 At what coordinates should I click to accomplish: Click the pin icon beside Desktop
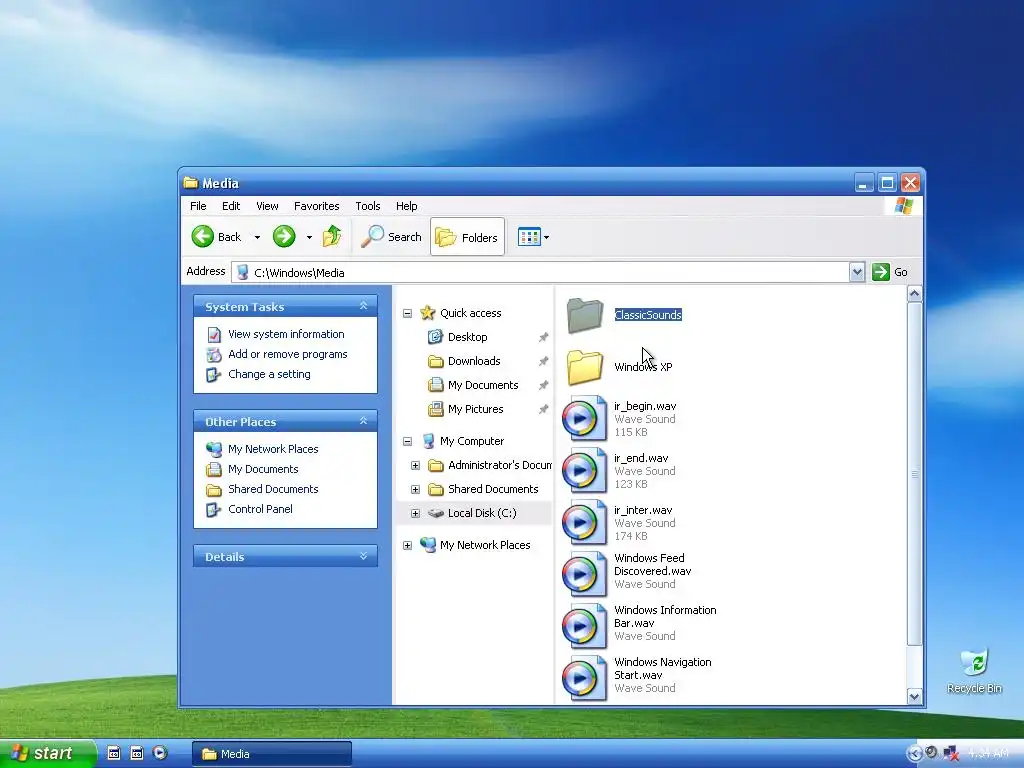tap(543, 337)
